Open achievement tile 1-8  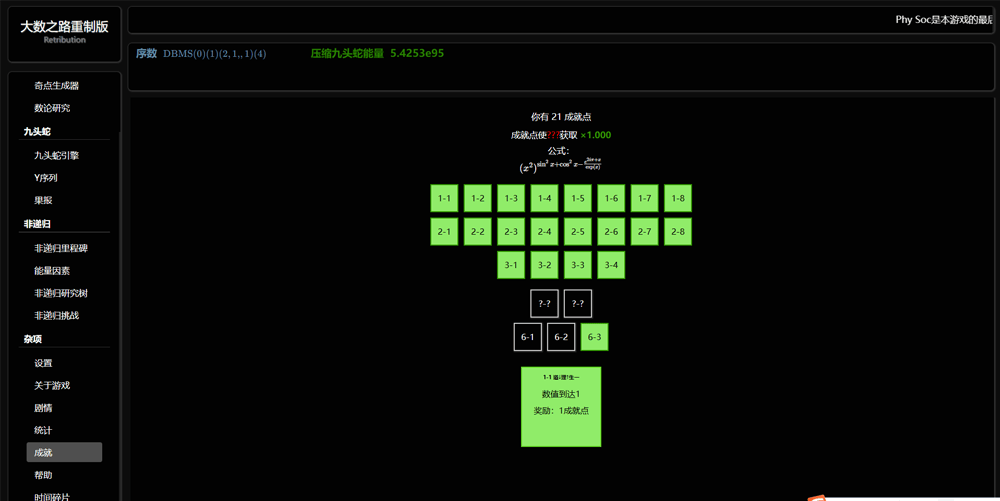click(678, 198)
